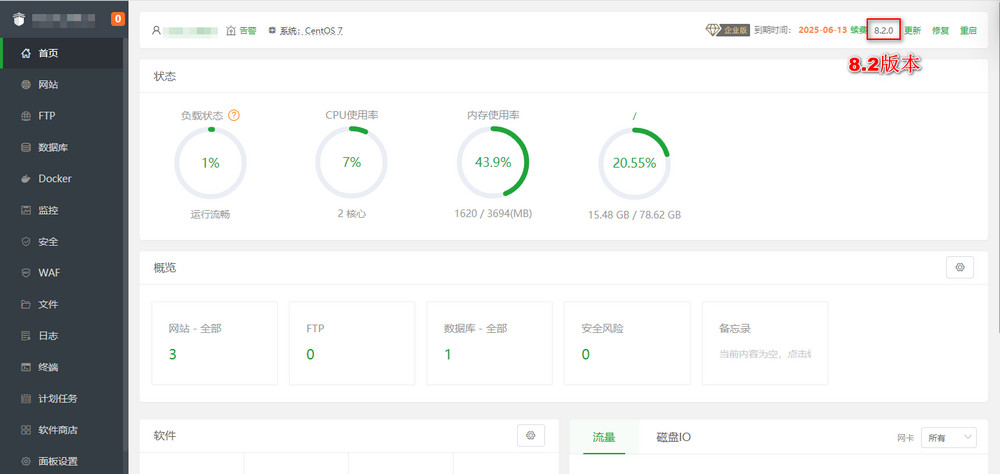Select the 流量 tab

coord(604,437)
